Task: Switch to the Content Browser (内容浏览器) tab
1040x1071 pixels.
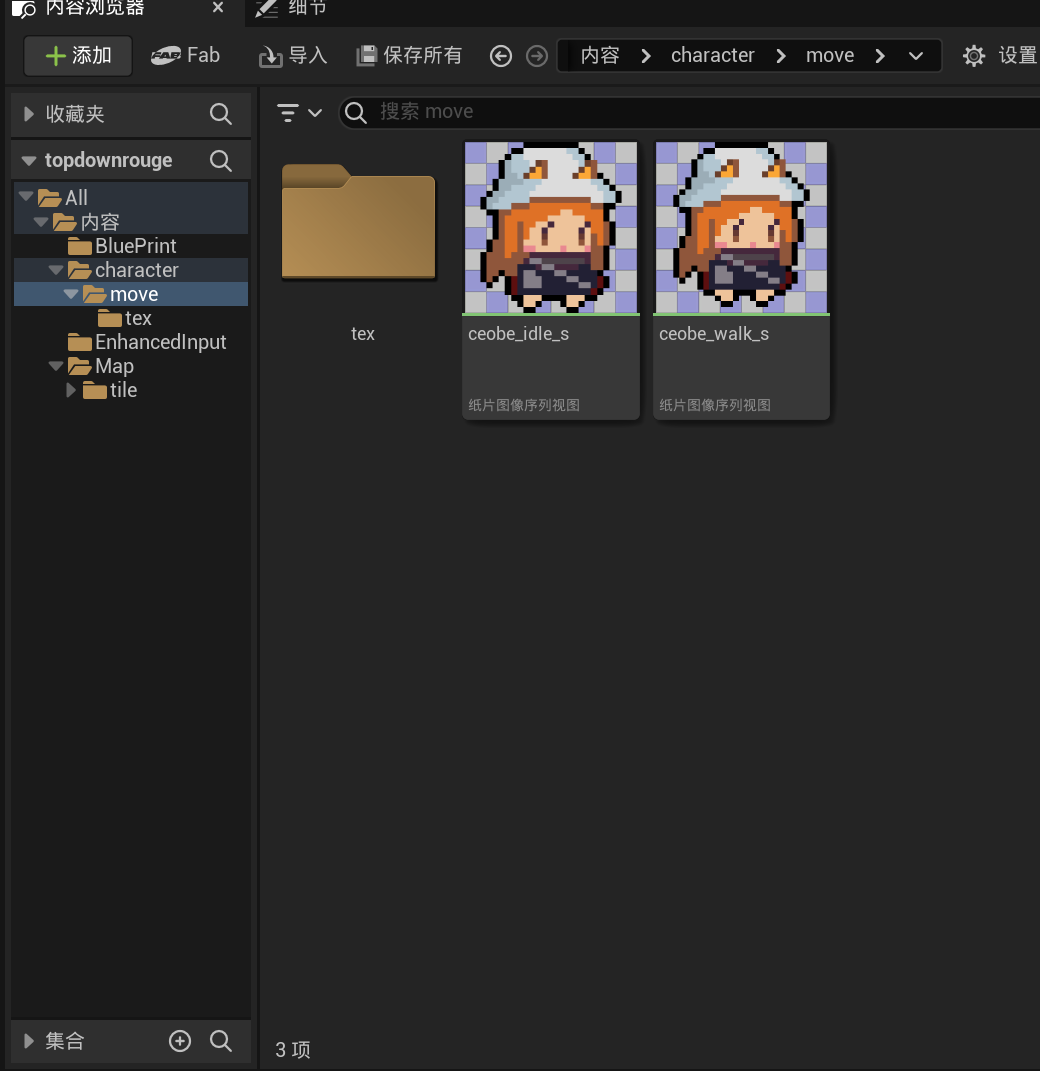Action: (x=94, y=8)
